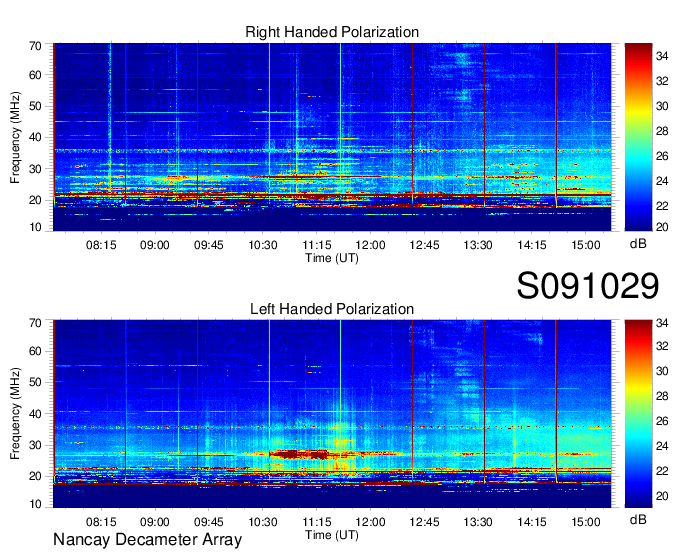Click the "13:30" time tick of Left Handed plot
The width and height of the screenshot is (680, 552).
478,522
